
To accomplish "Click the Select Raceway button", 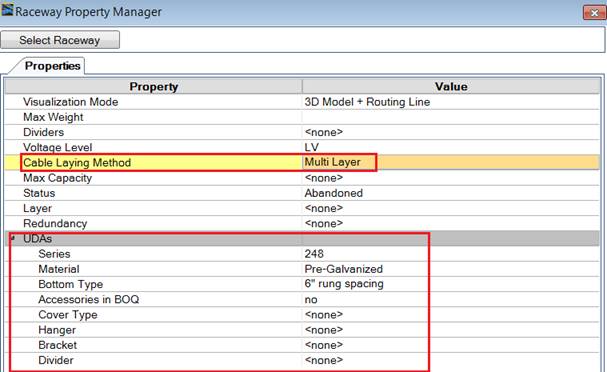I will [60, 40].
